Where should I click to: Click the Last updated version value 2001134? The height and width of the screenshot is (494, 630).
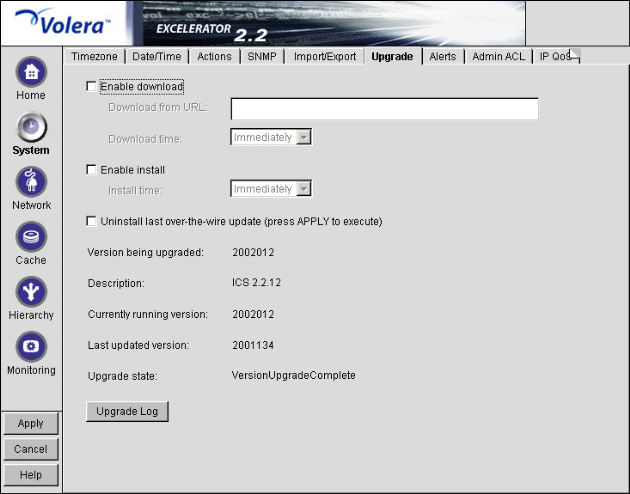(253, 345)
